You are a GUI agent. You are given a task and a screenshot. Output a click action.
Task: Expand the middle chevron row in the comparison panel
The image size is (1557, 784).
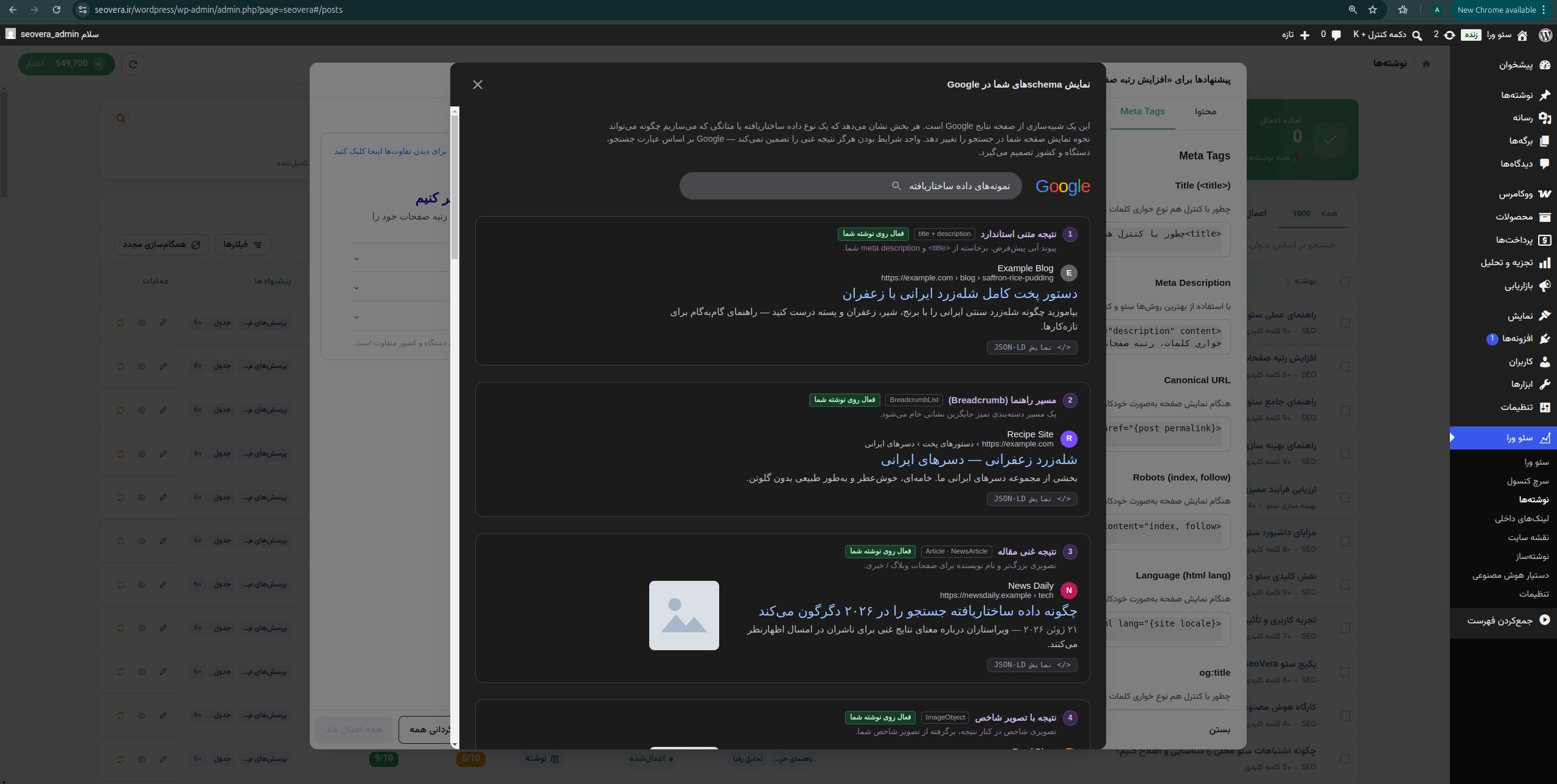357,288
